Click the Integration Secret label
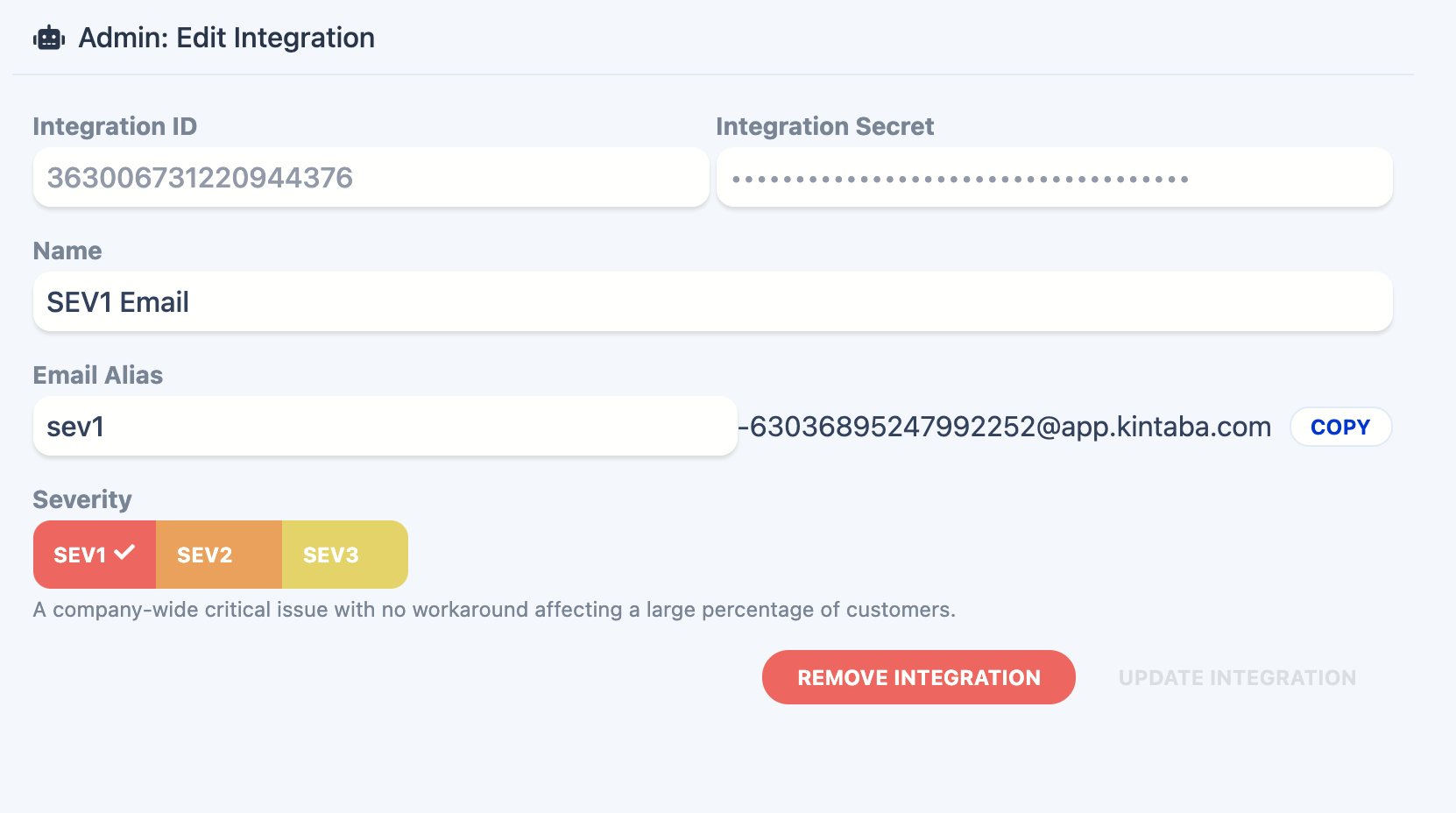The height and width of the screenshot is (813, 1456). pos(824,126)
